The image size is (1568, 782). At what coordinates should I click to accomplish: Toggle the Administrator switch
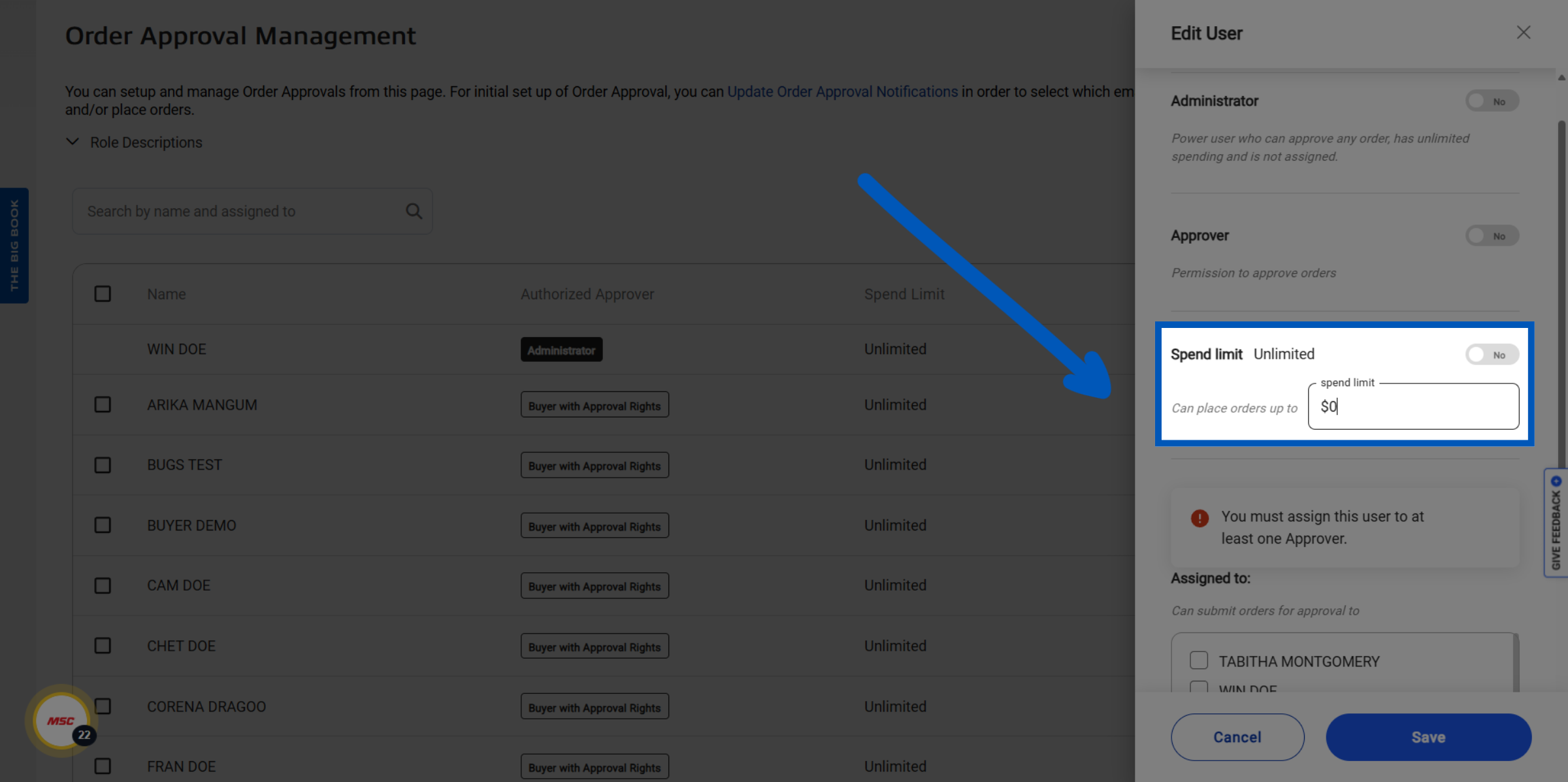[1492, 101]
